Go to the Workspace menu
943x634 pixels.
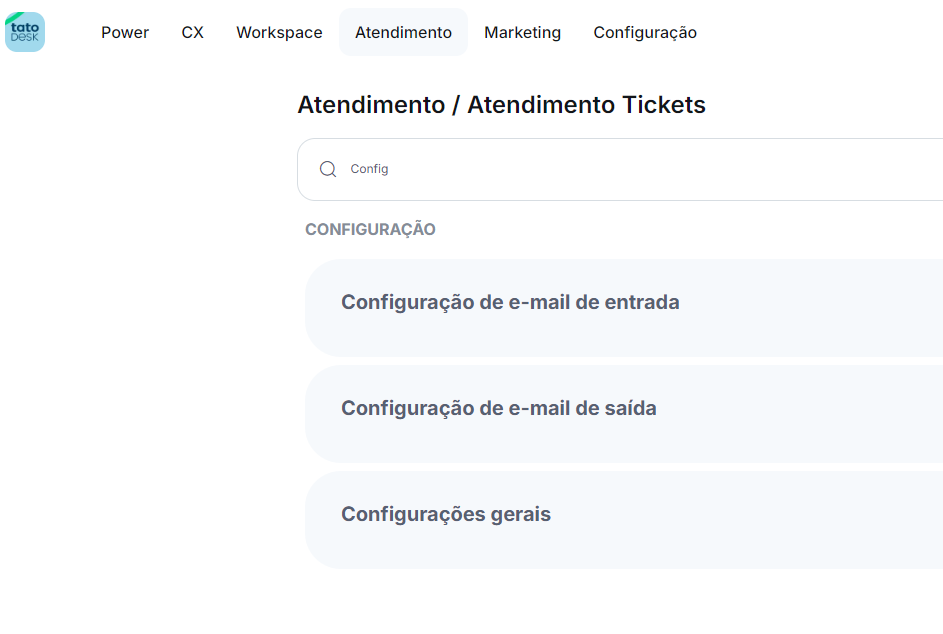pyautogui.click(x=279, y=32)
